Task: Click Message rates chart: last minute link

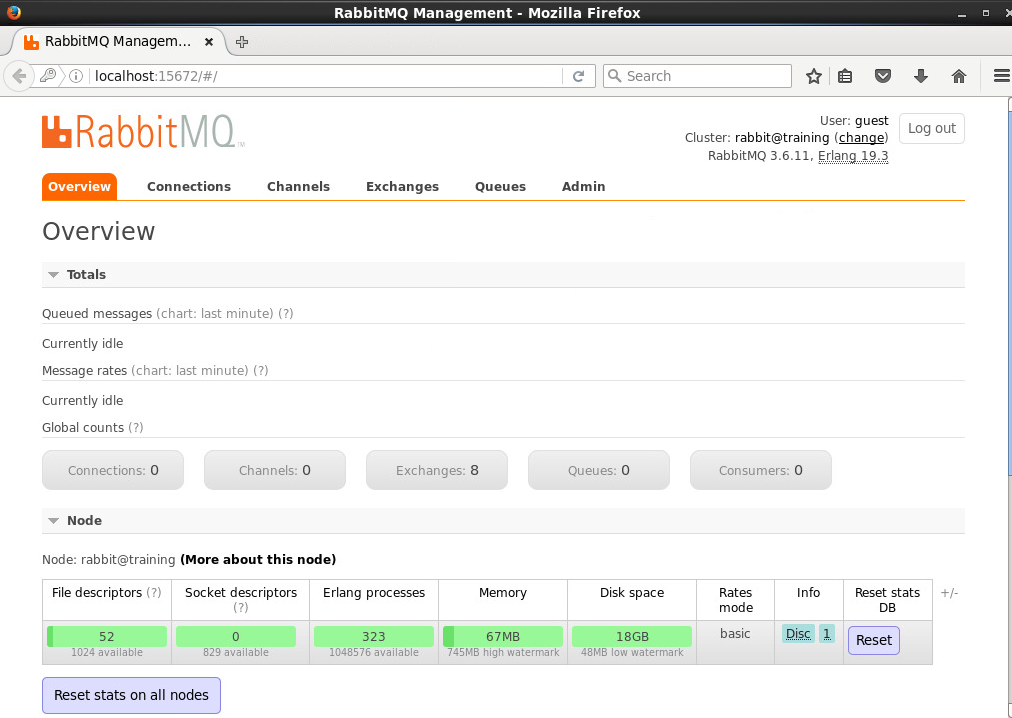Action: [190, 371]
